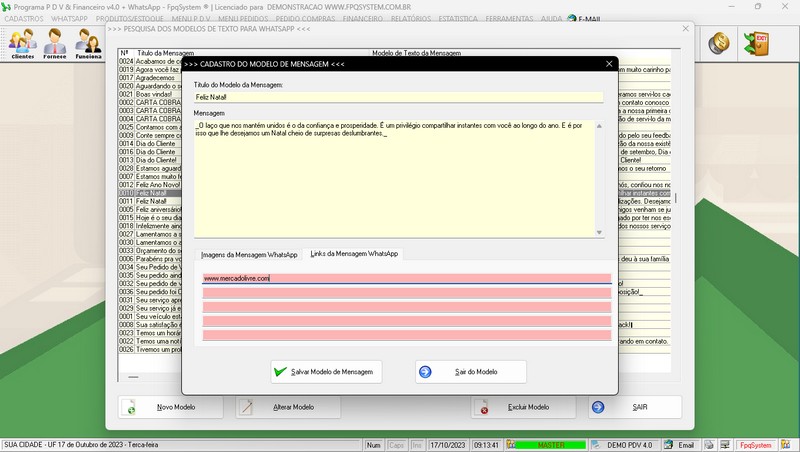
Task: Click the message text area scrollbar down arrow
Action: coord(600,233)
